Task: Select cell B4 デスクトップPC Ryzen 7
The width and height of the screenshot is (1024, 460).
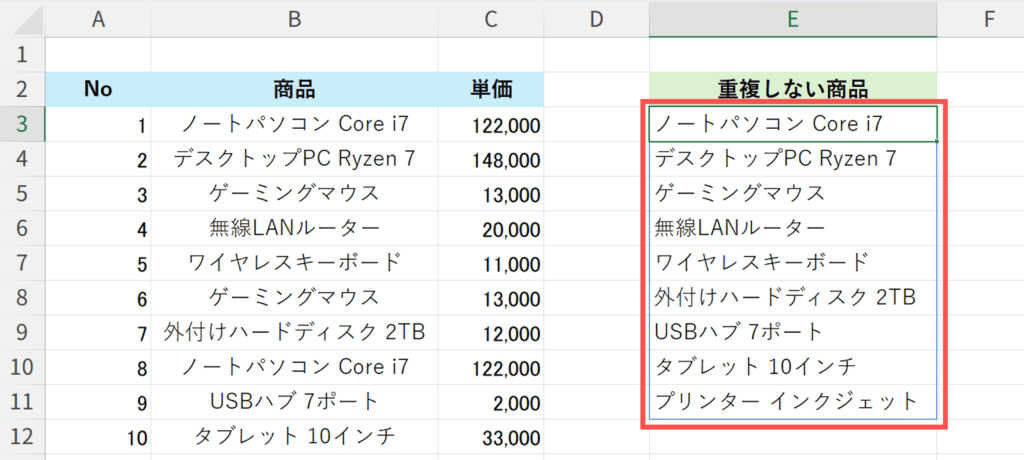Action: point(294,159)
